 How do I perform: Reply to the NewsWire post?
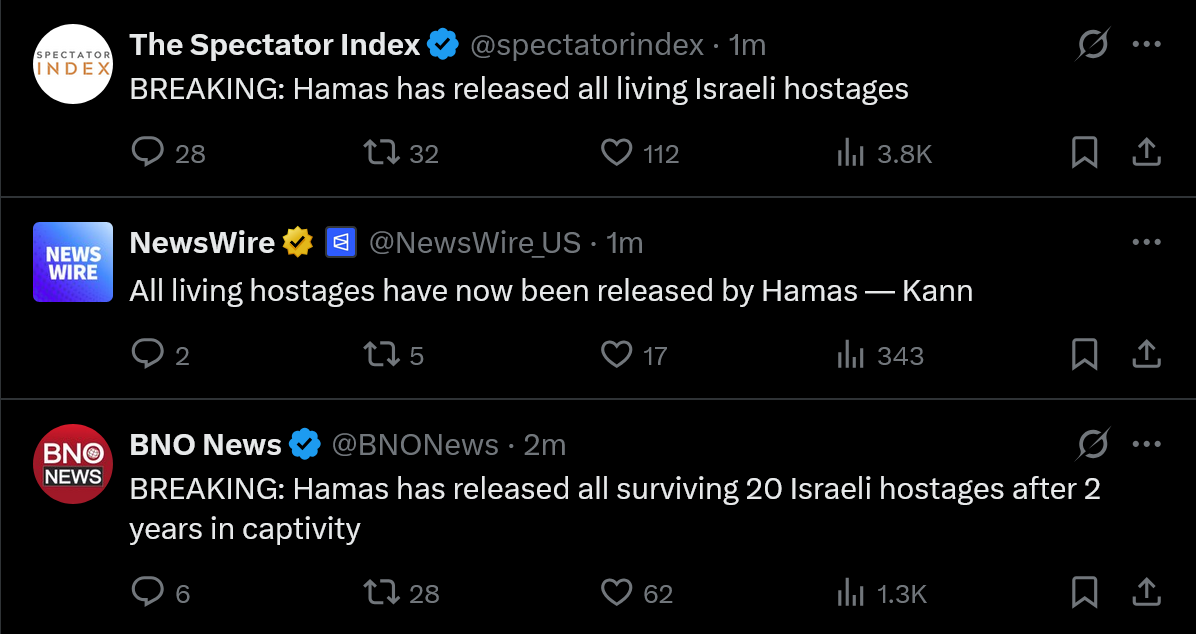click(x=148, y=355)
